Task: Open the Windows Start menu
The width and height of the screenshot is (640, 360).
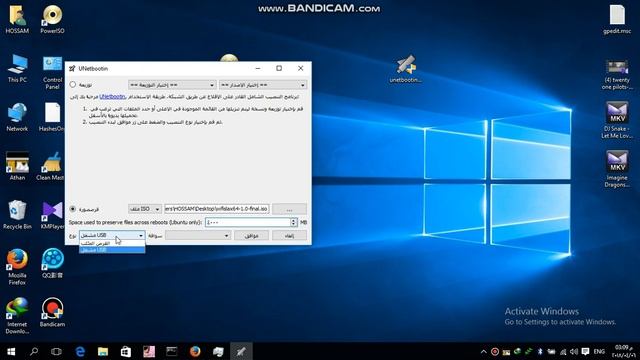Action: [11, 351]
